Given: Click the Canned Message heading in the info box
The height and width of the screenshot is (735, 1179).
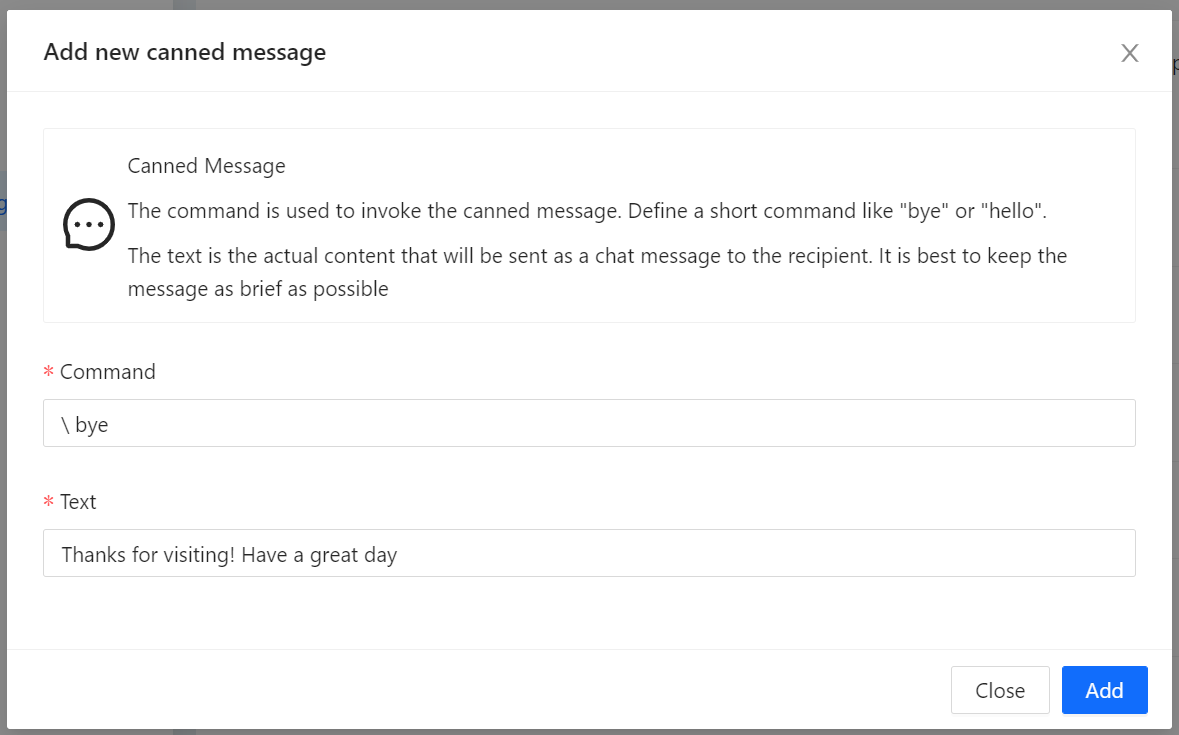Looking at the screenshot, I should [x=206, y=165].
